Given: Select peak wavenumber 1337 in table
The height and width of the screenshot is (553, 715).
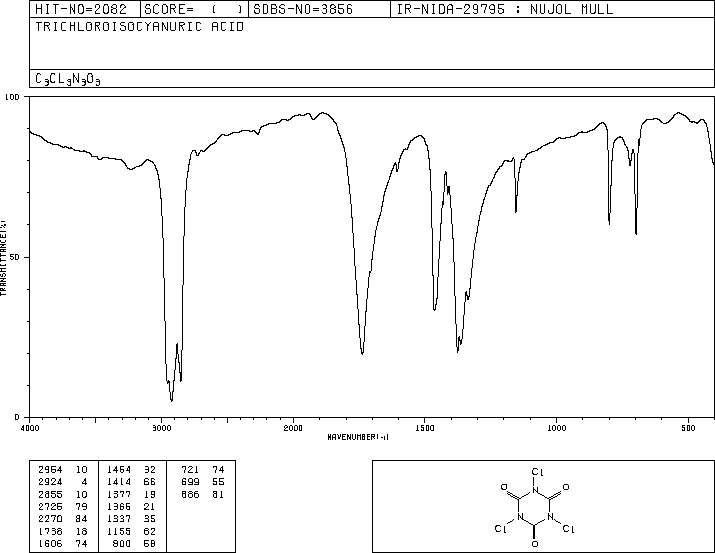Looking at the screenshot, I should coord(119,519).
